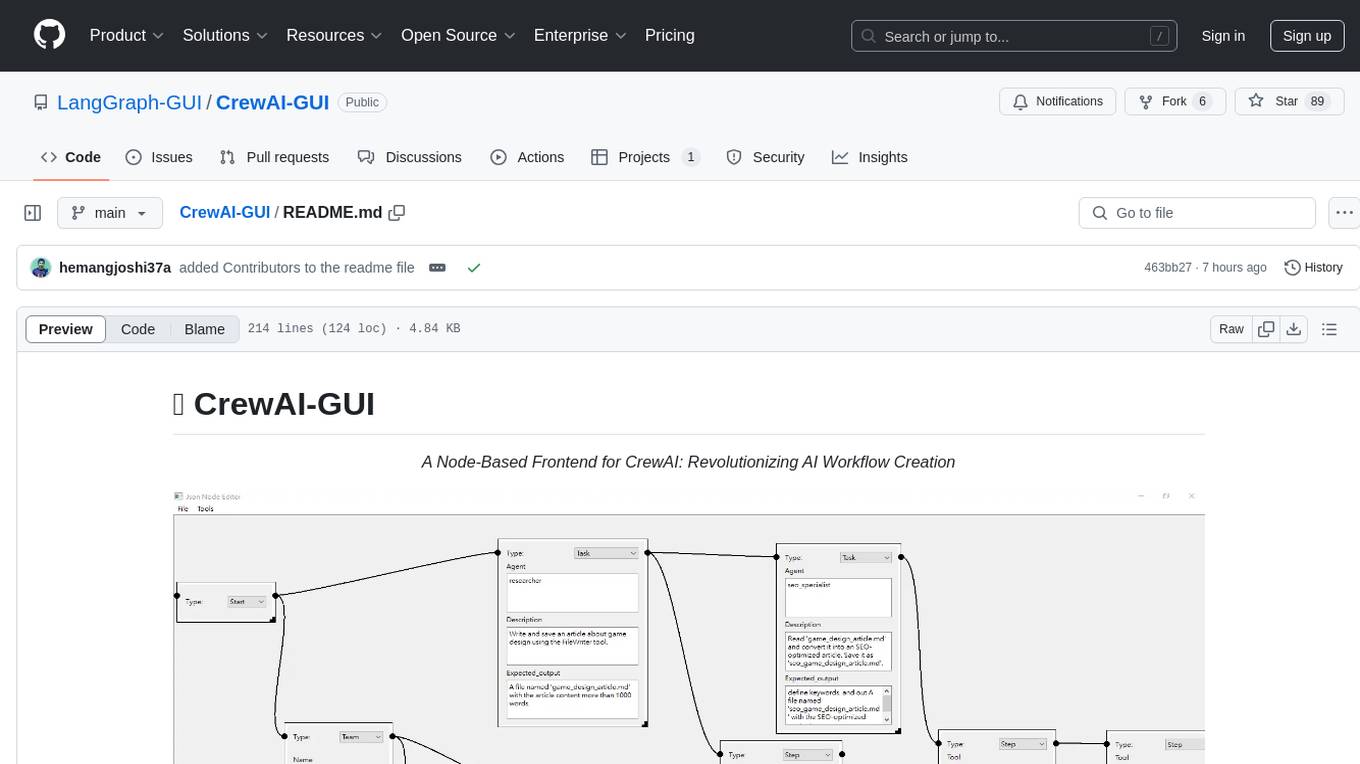Viewport: 1360px width, 764px height.
Task: Click the GitHub logo icon
Action: pyautogui.click(x=49, y=35)
